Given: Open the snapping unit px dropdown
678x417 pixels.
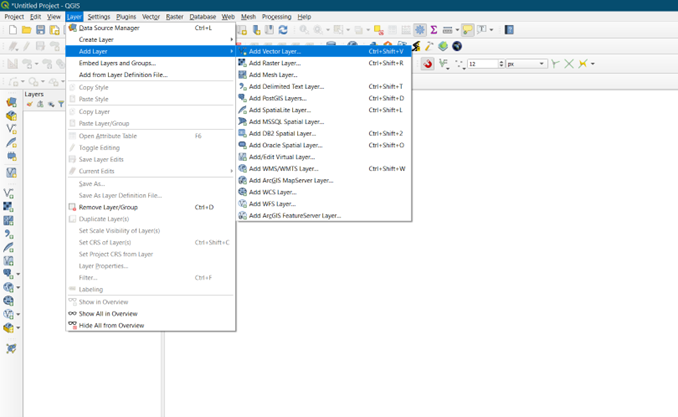Looking at the screenshot, I should pyautogui.click(x=527, y=64).
